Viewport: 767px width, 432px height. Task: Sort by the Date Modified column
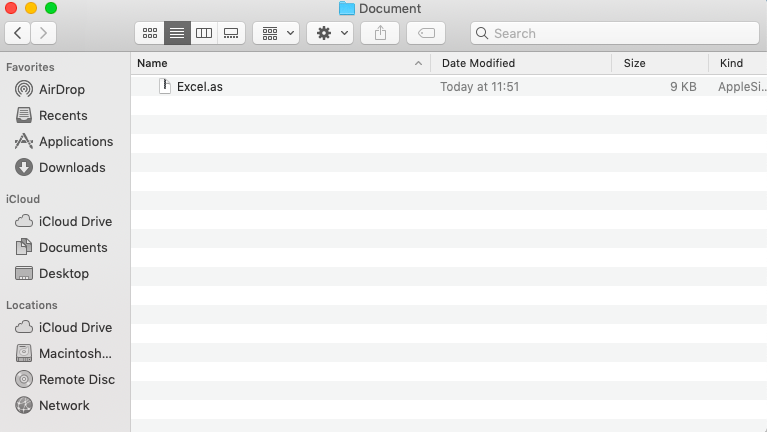coord(521,63)
